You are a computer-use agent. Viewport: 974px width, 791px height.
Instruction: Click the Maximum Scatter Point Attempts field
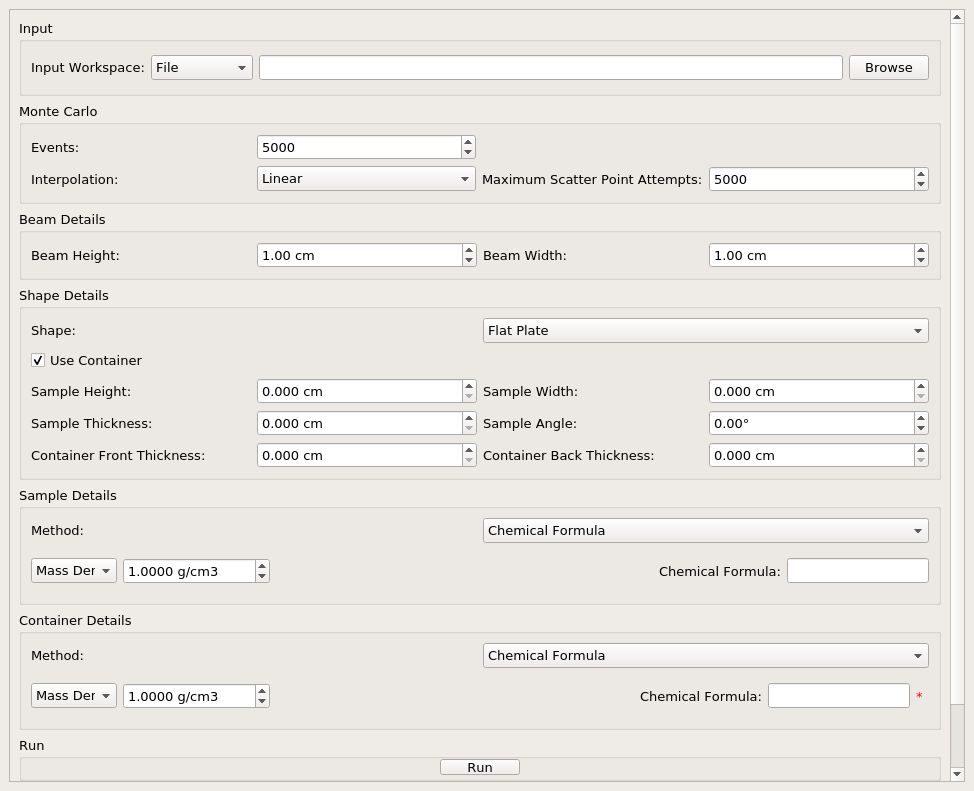coord(811,180)
